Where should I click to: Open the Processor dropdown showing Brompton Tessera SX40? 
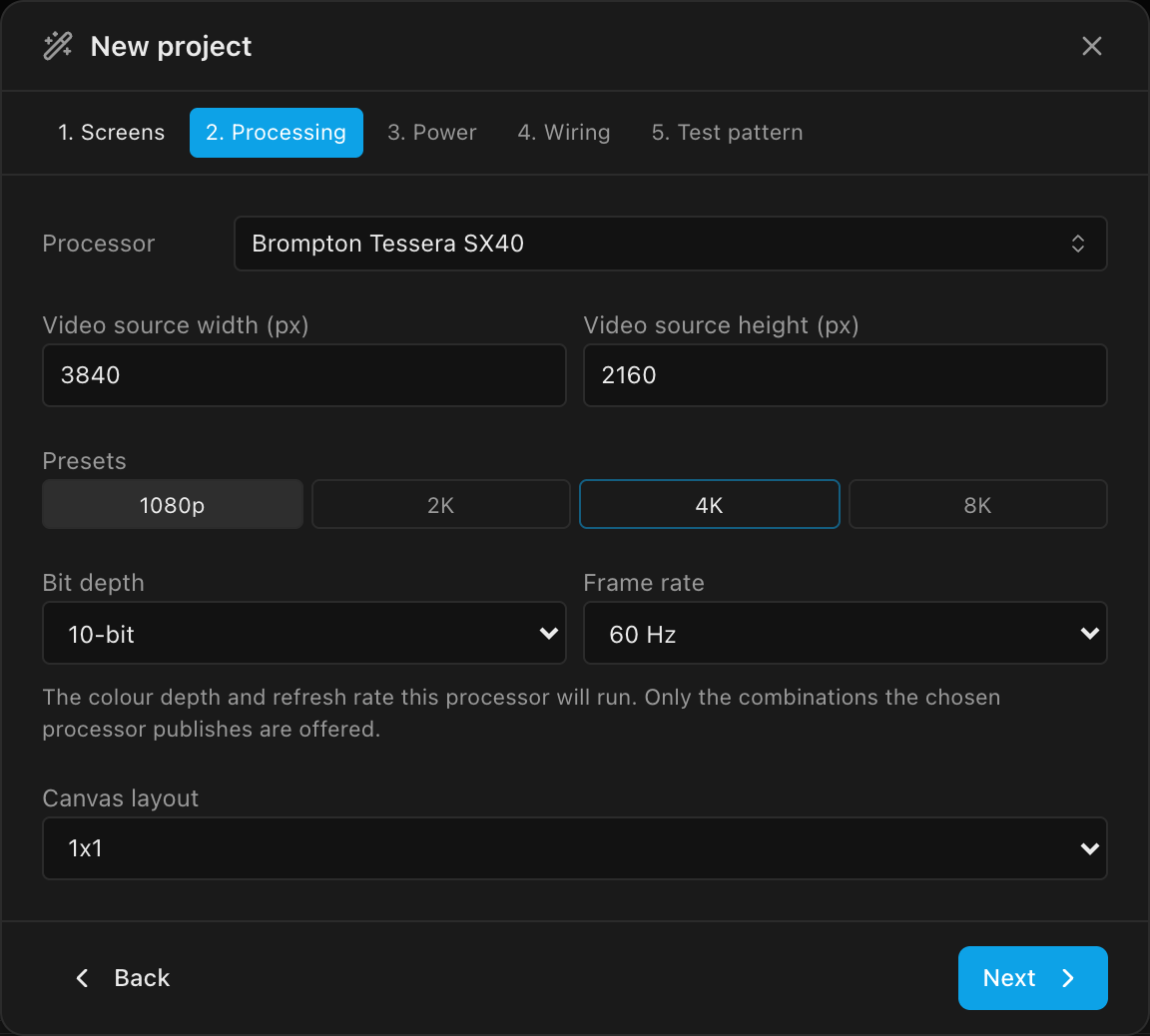(671, 244)
